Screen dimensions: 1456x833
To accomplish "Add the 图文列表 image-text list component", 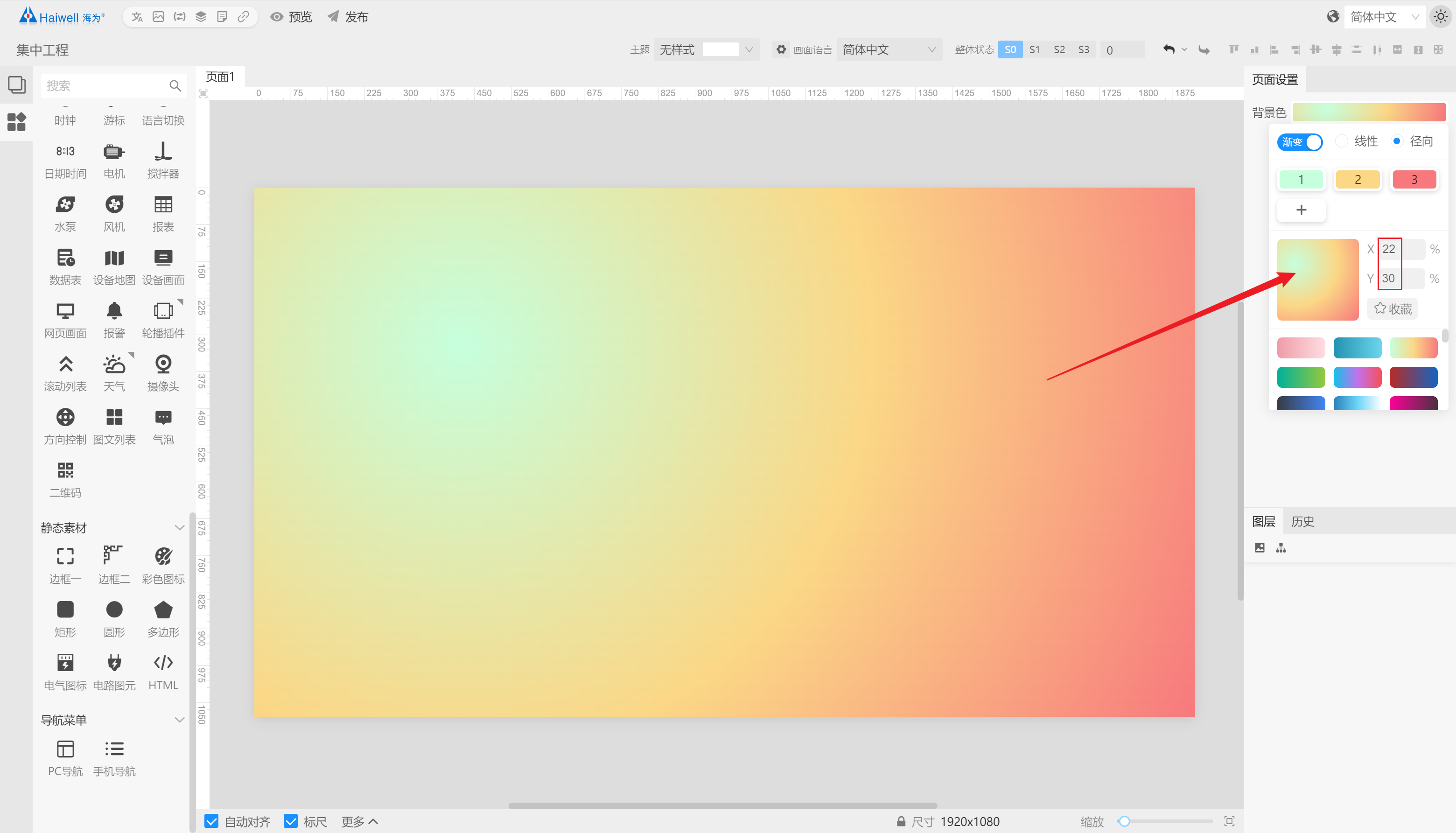I will click(114, 426).
